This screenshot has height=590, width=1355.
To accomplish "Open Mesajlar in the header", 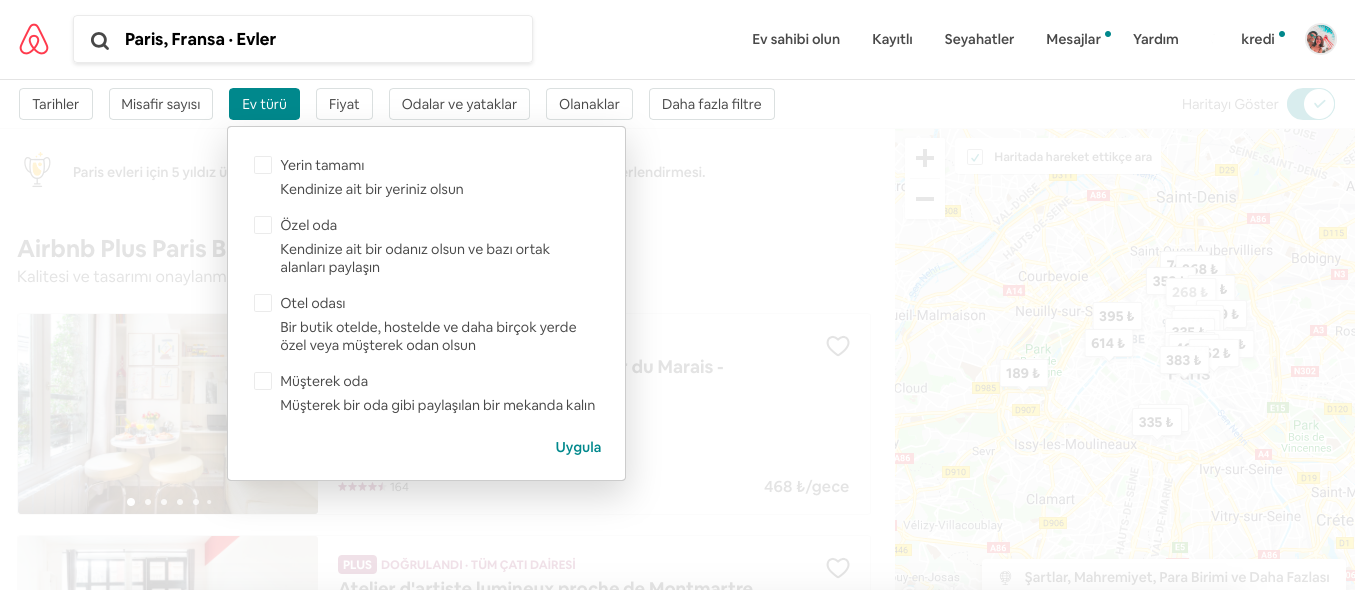I will coord(1073,39).
